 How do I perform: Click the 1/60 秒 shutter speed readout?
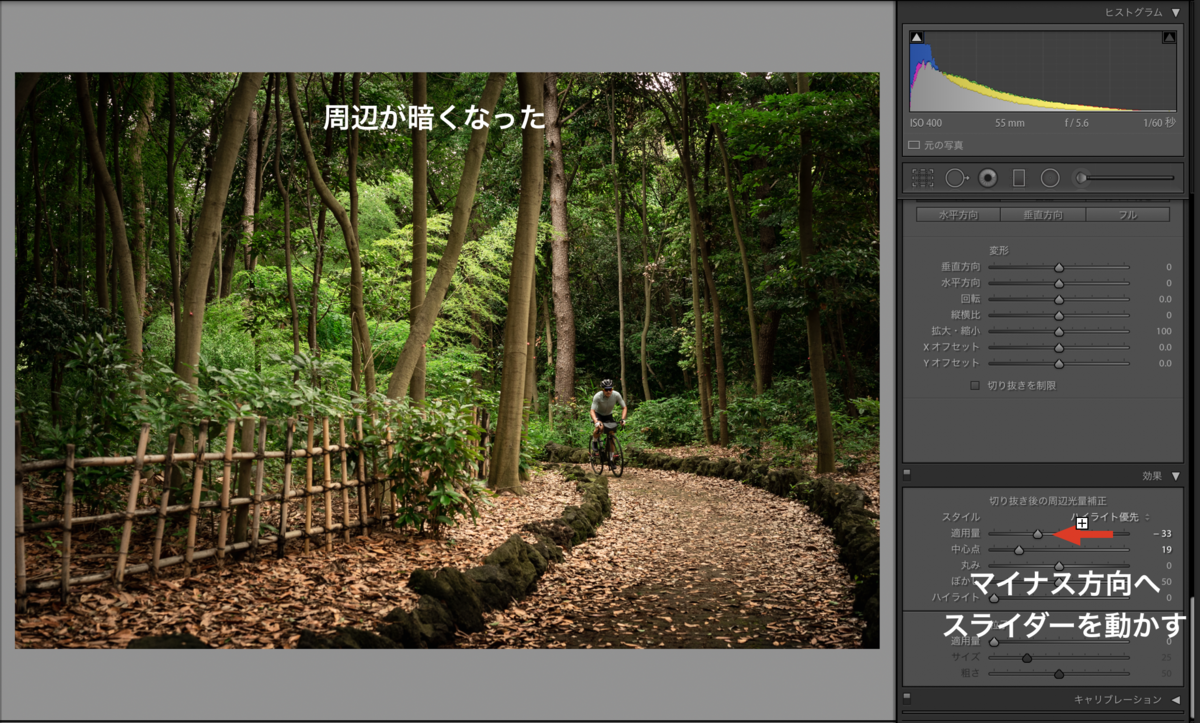pos(1160,123)
